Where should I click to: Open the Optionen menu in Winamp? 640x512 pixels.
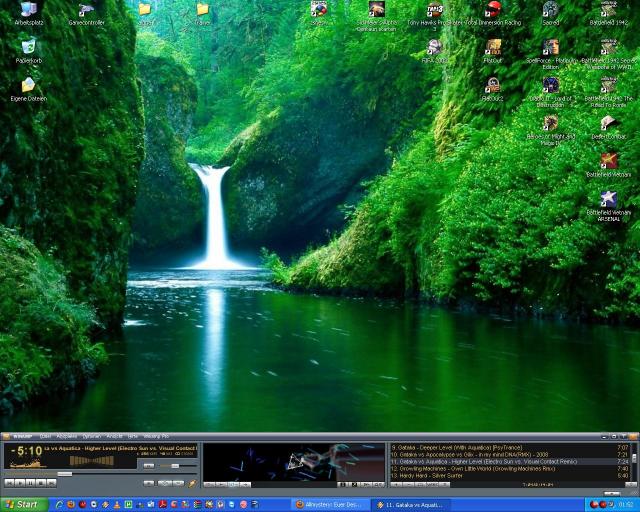91,437
